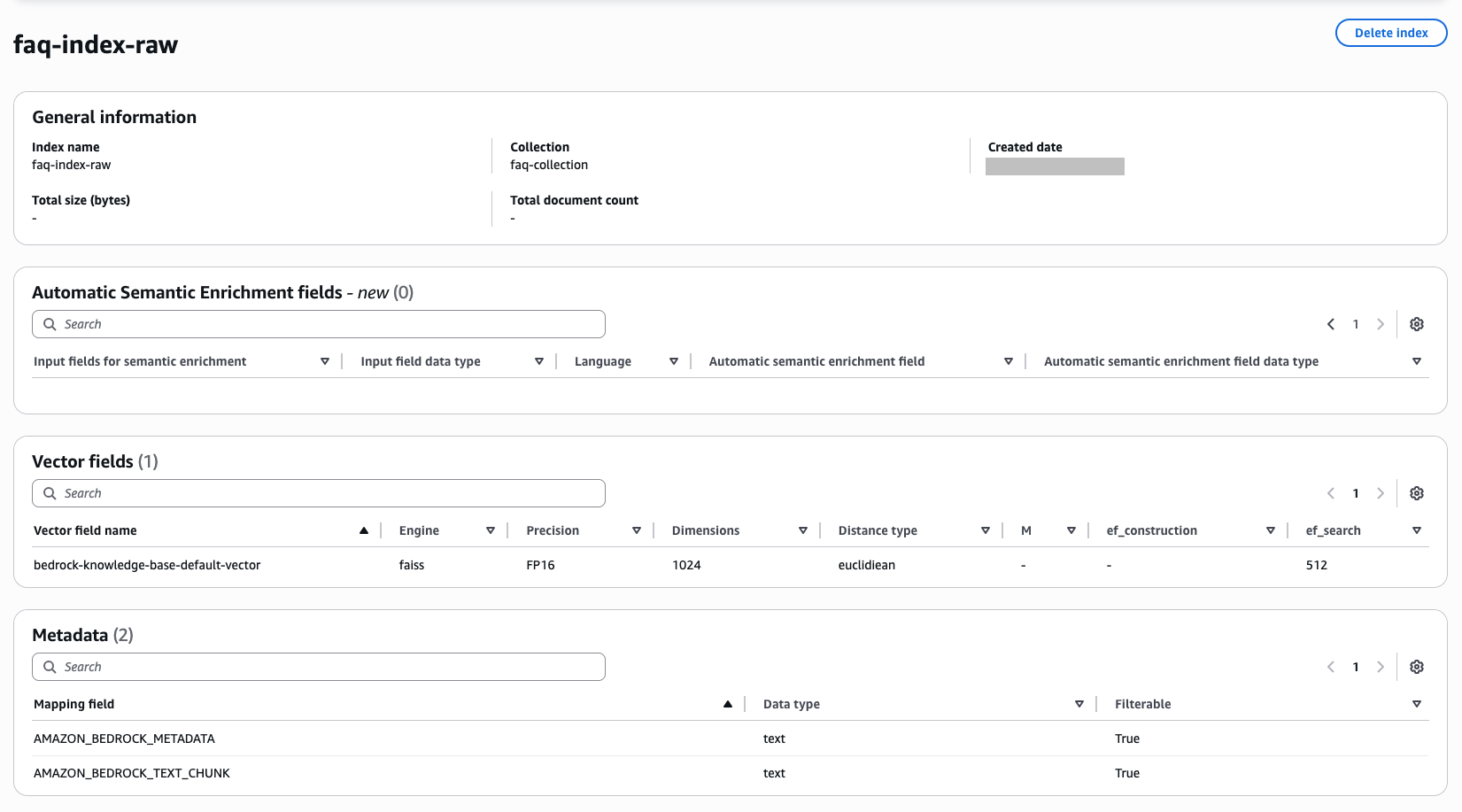This screenshot has height=812, width=1462.
Task: Go to previous page in Metadata table
Action: coord(1331,667)
